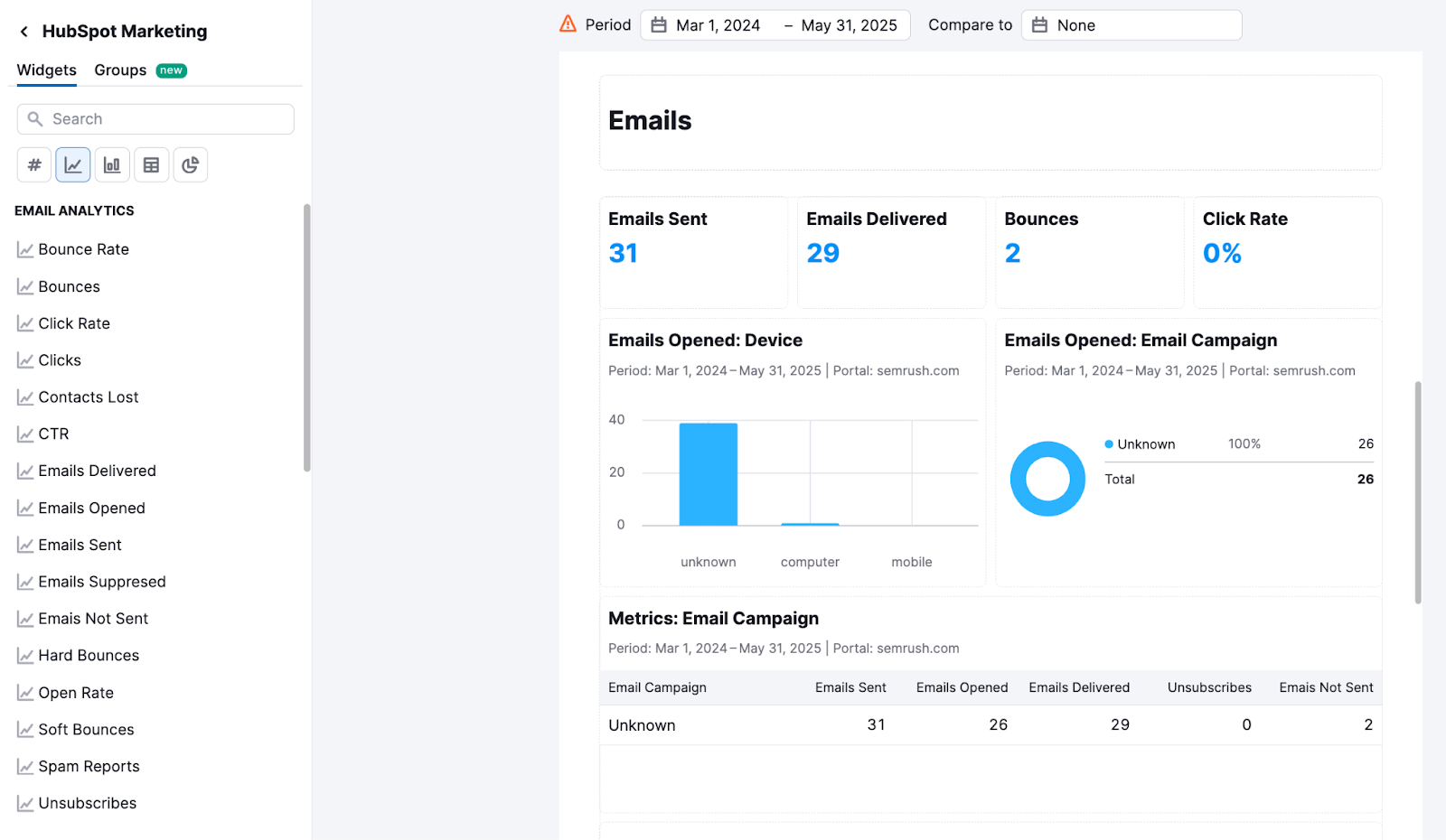Switch to the Groups tab

click(119, 70)
